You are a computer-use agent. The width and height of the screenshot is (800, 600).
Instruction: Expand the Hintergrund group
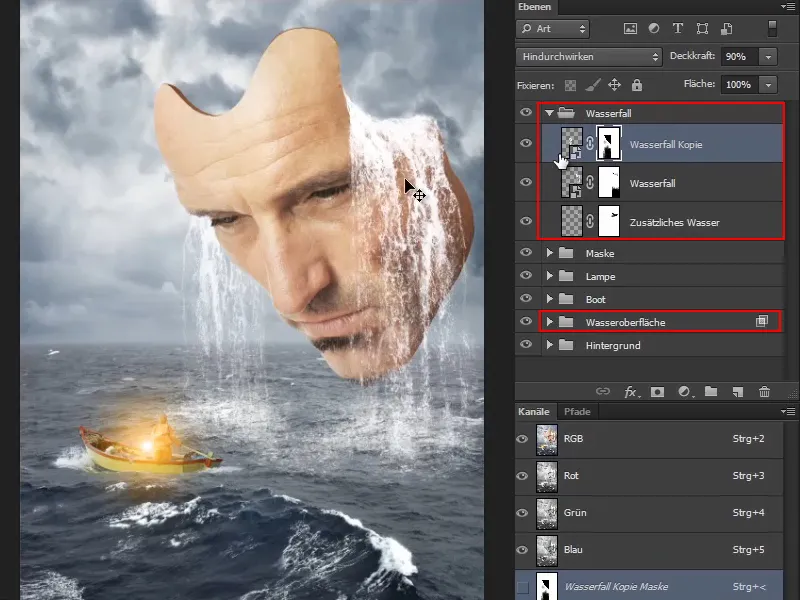(549, 344)
